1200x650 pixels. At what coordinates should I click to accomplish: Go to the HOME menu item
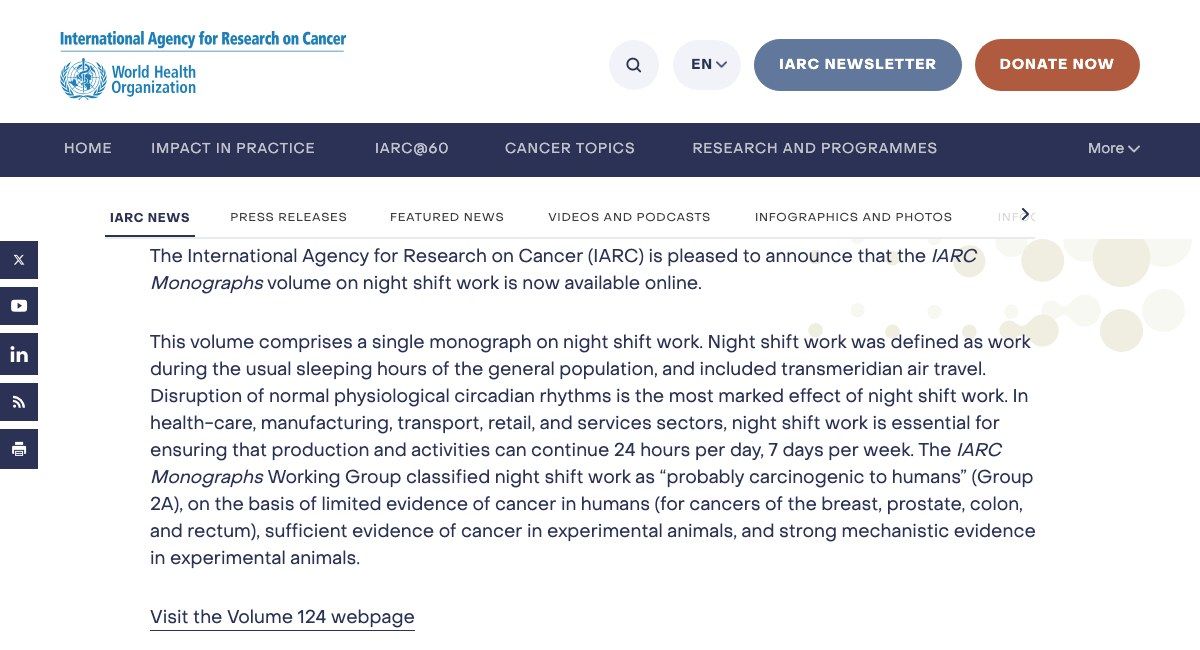coord(88,148)
